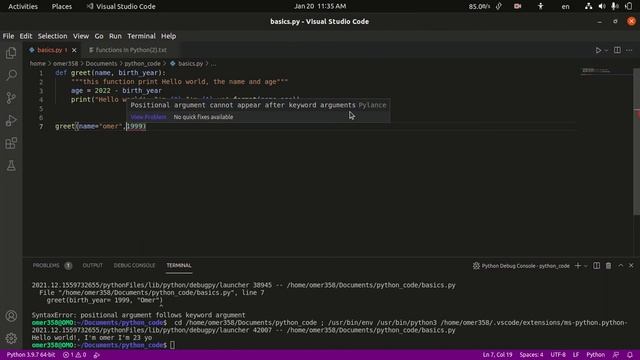Switch to Debug Console panel tab

134,265
